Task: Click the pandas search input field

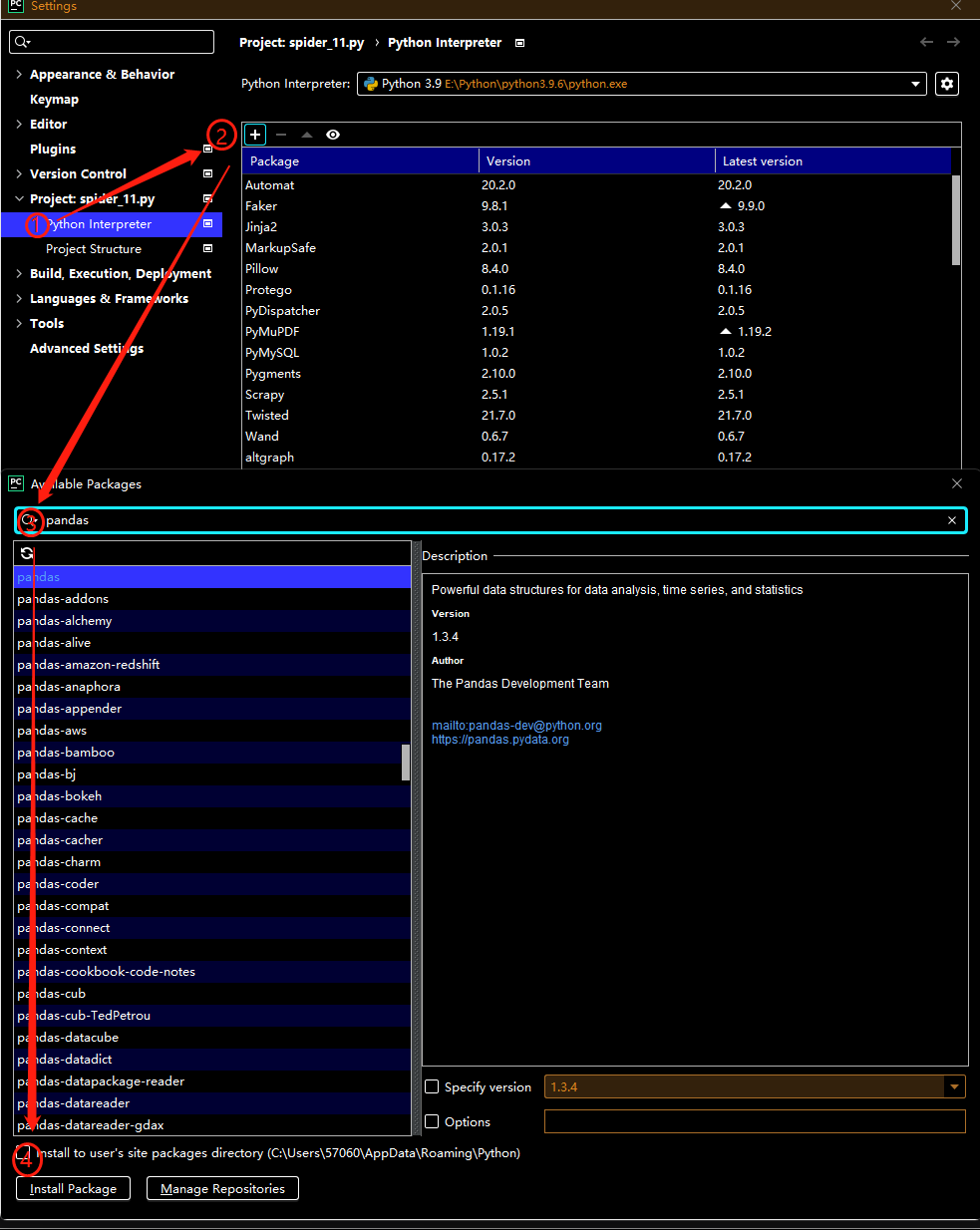Action: click(x=492, y=520)
